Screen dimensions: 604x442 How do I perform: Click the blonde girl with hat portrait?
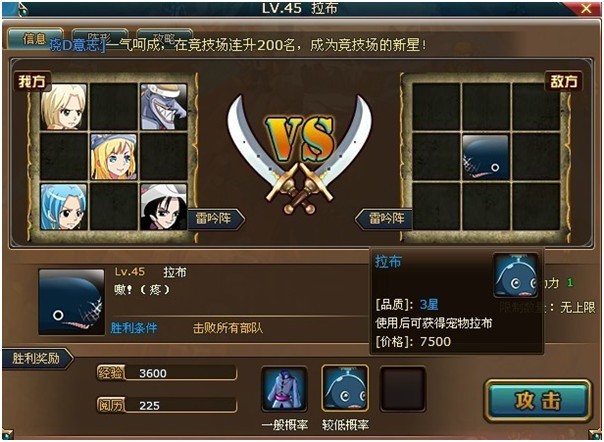click(x=114, y=157)
